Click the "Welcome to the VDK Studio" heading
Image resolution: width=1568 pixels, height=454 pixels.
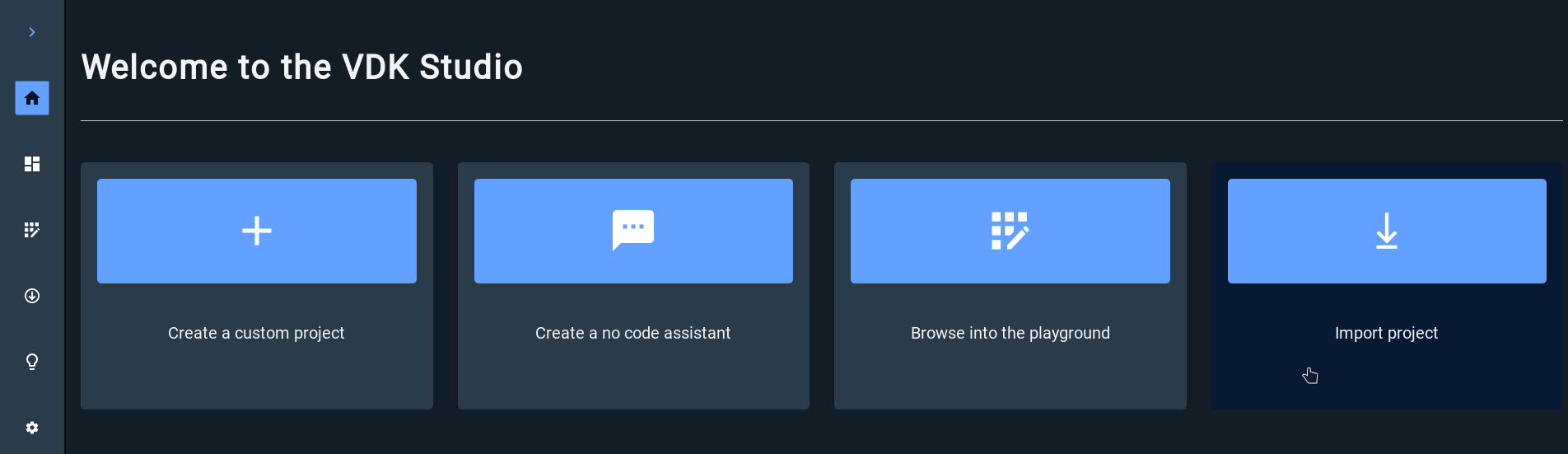tap(301, 67)
